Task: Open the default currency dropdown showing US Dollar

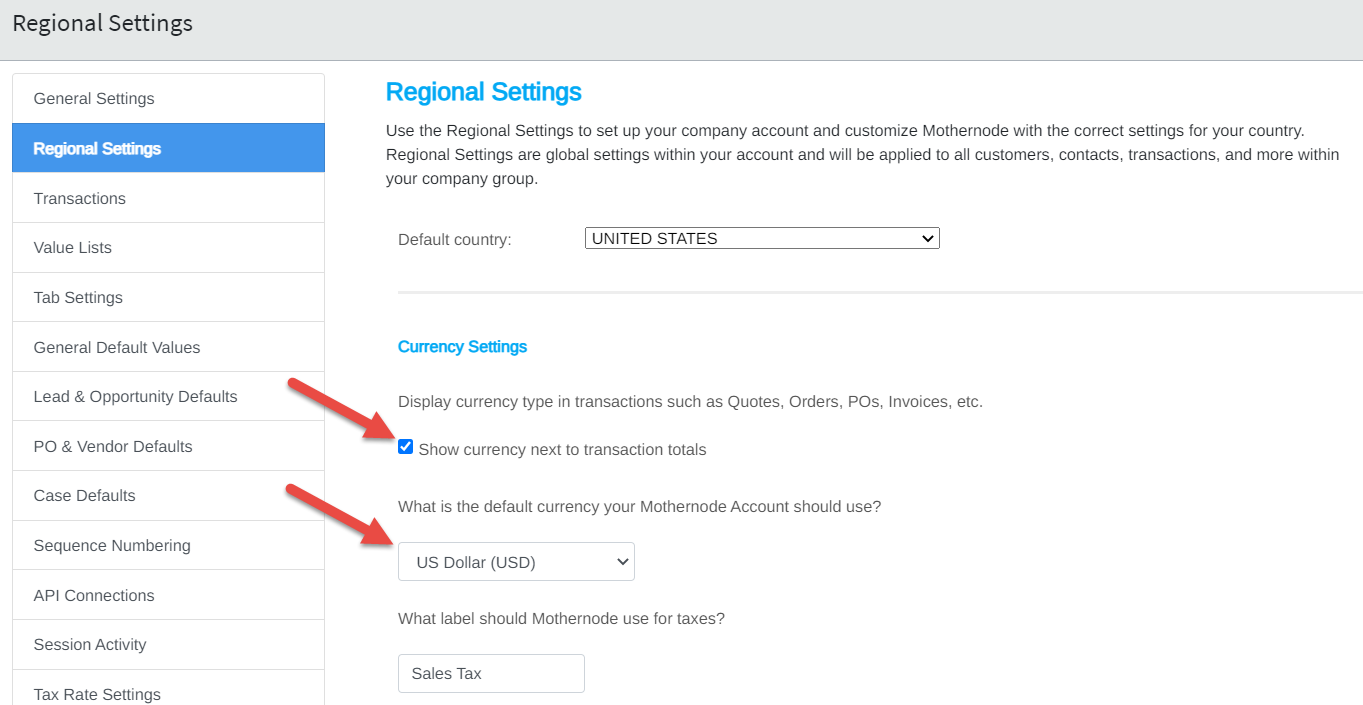Action: click(x=515, y=561)
